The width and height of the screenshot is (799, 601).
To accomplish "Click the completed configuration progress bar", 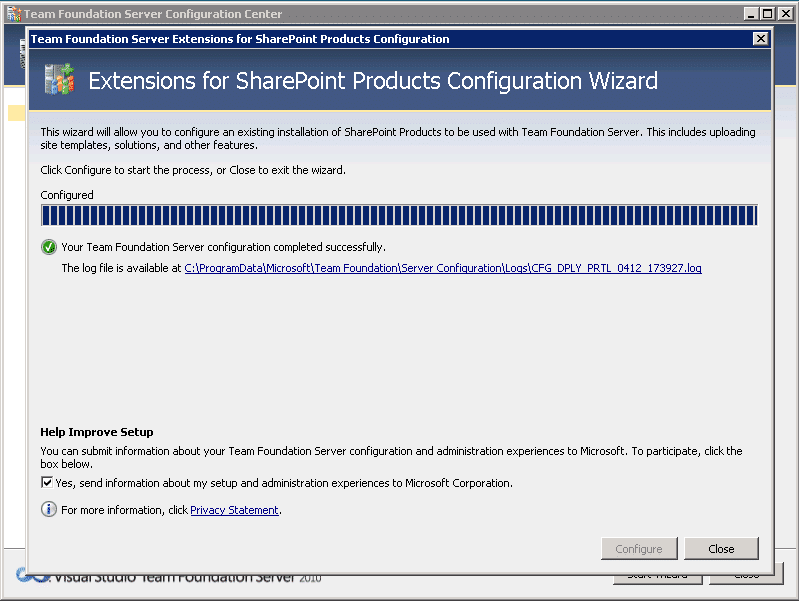I will (x=399, y=215).
